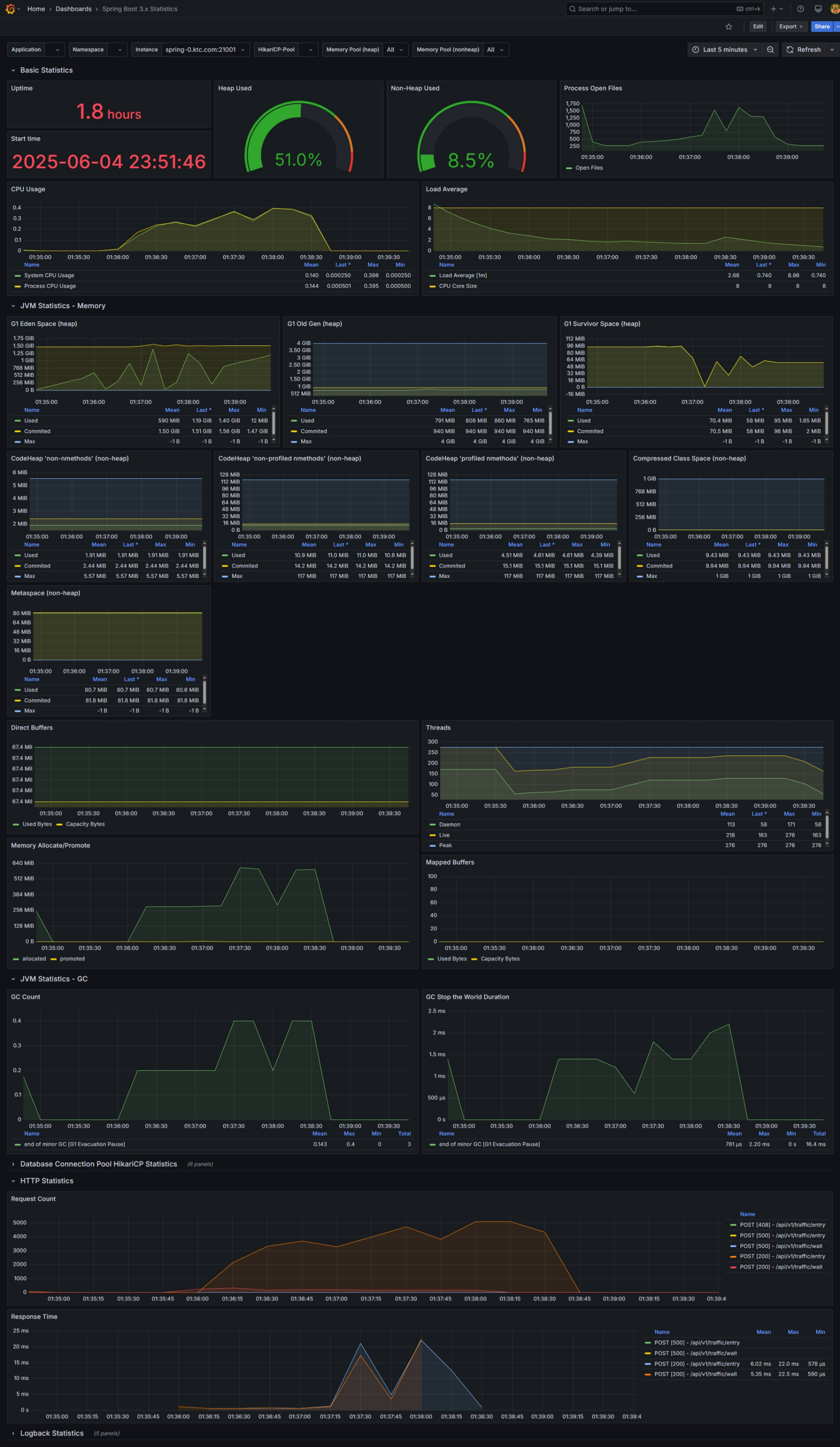Open the plus icon new menu
The height and width of the screenshot is (1447, 840).
(x=776, y=8)
